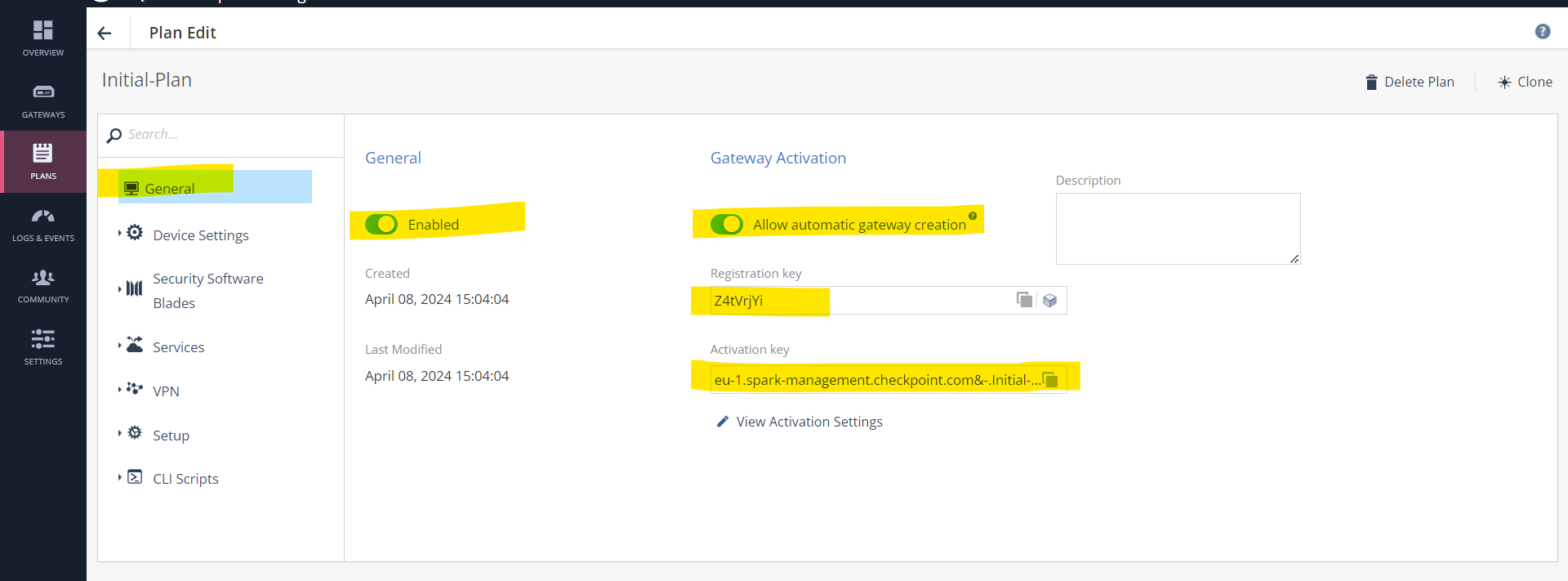Viewport: 1568px width, 581px height.
Task: Copy the registration key to clipboard
Action: pos(1024,300)
